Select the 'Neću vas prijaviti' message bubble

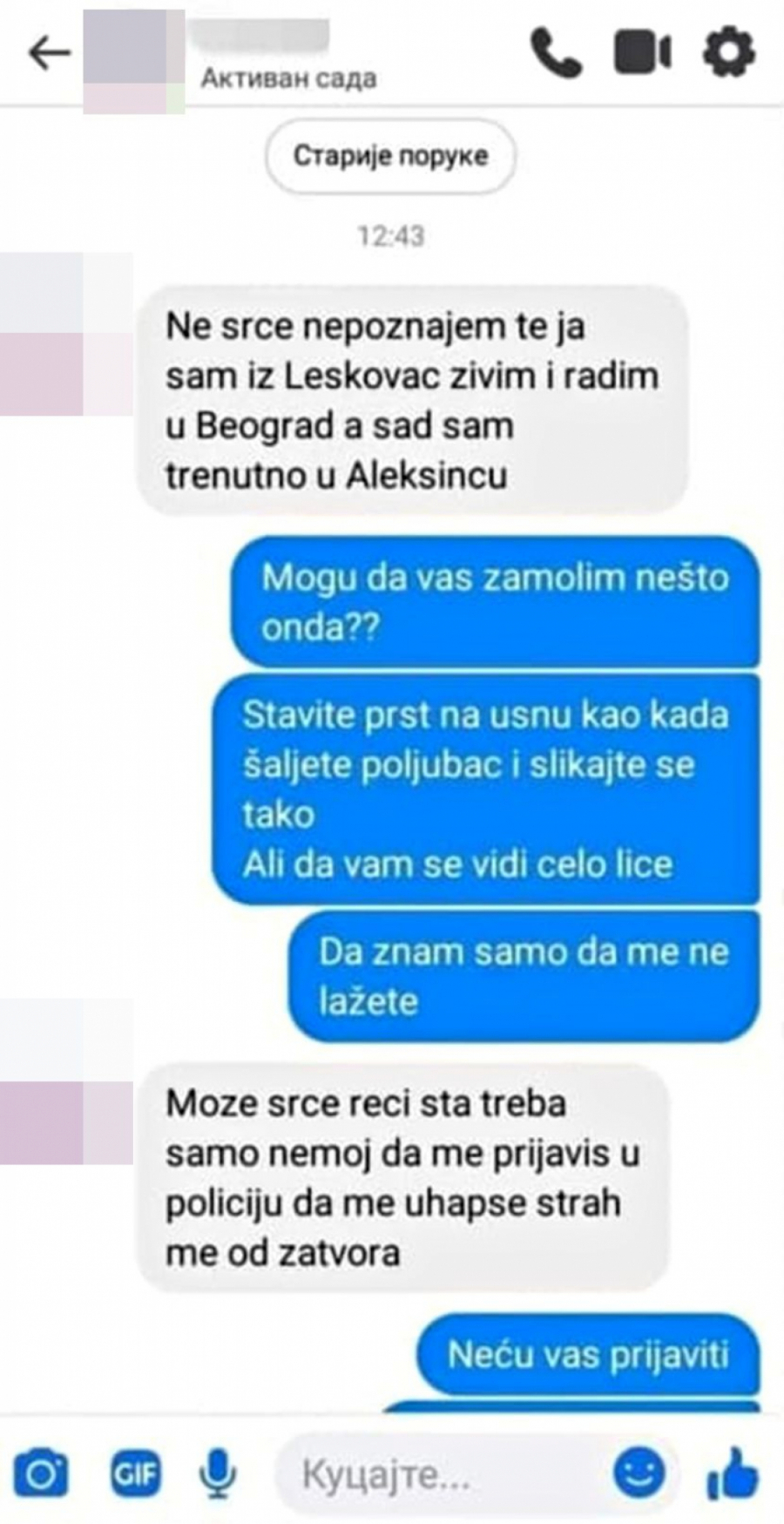point(588,1354)
